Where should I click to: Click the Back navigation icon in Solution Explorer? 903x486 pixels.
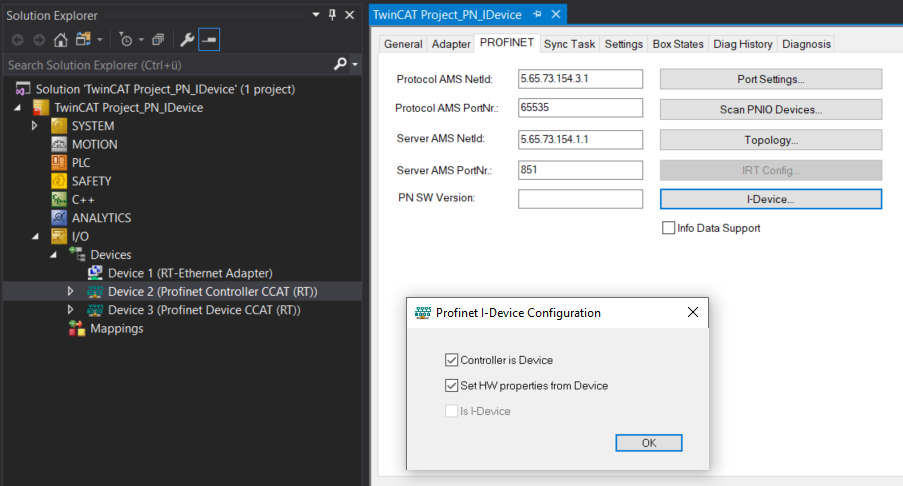click(x=18, y=40)
